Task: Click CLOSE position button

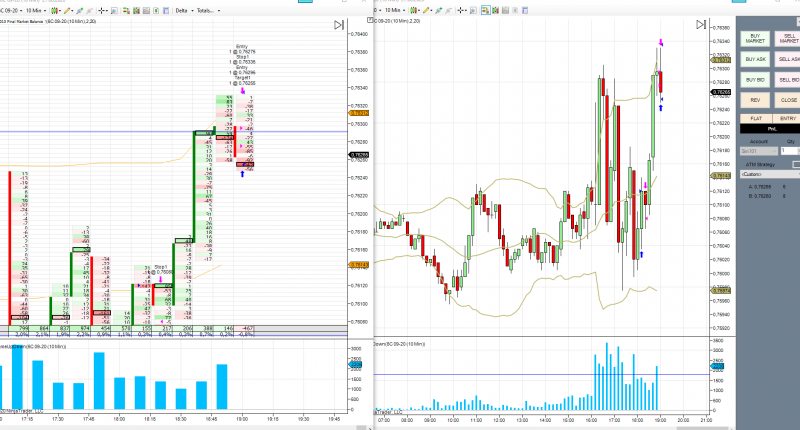Action: tap(787, 100)
